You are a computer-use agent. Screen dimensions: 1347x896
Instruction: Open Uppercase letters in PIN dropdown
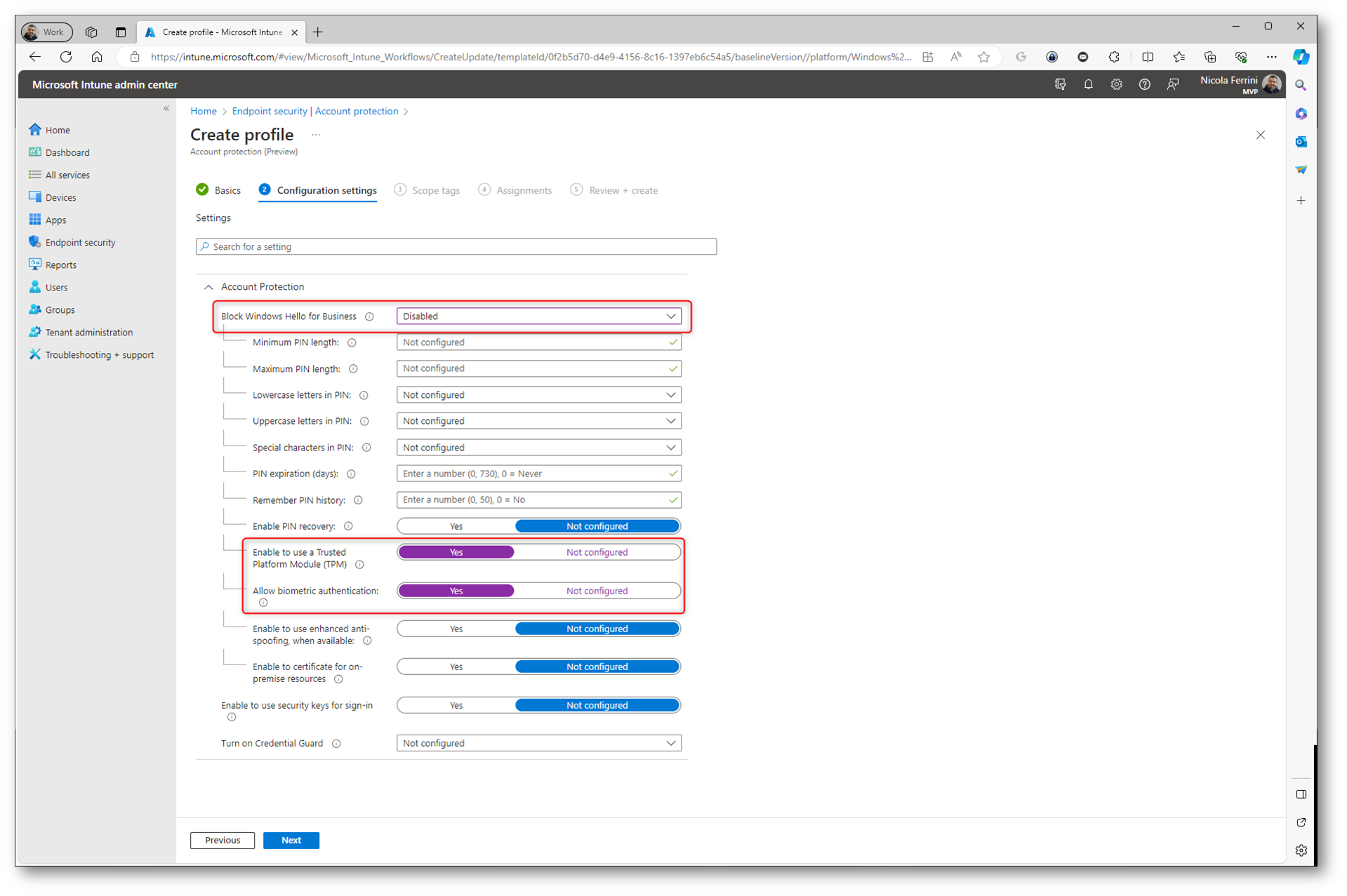[539, 421]
